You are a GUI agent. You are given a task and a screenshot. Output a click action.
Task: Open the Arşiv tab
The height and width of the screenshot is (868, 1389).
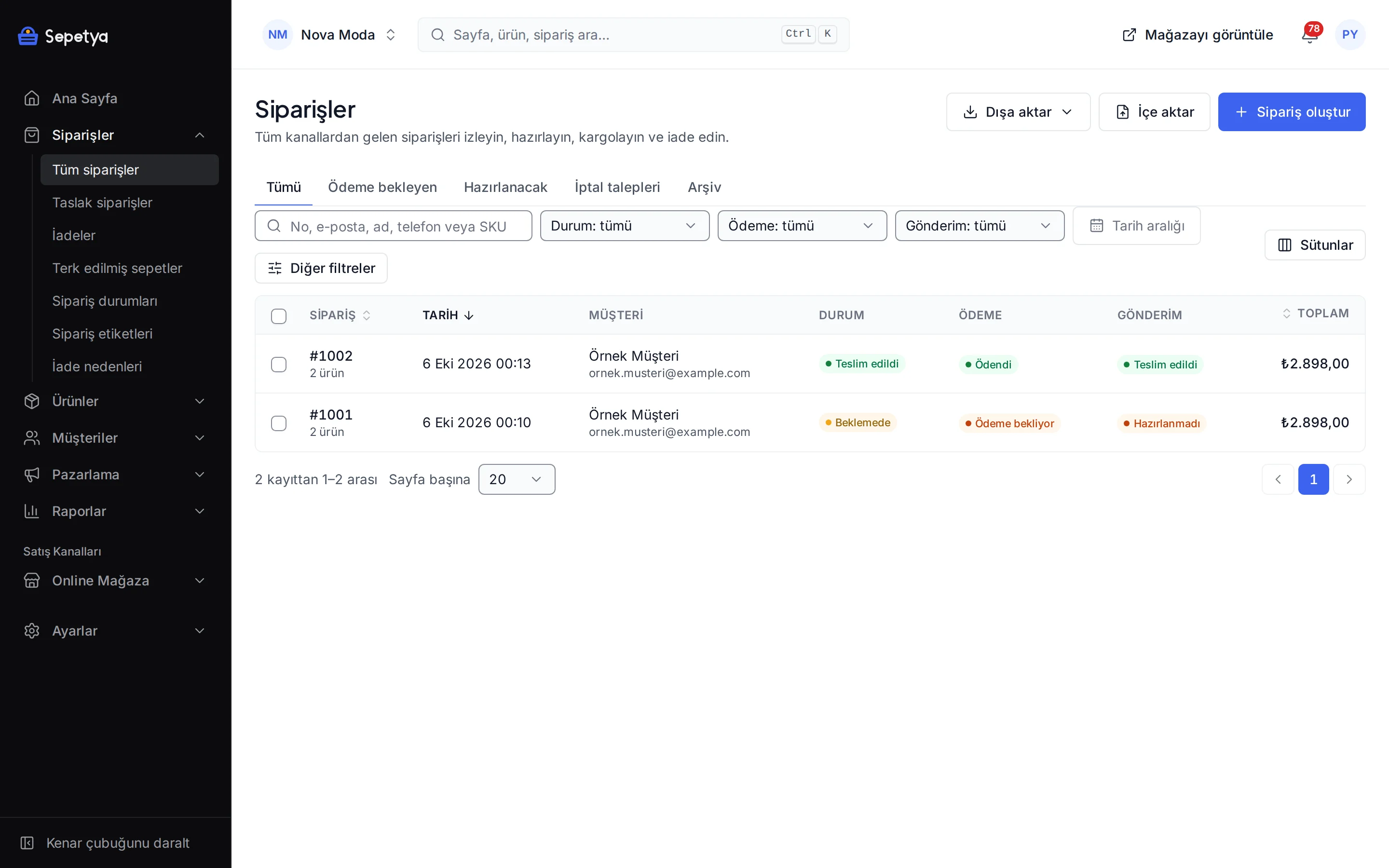tap(704, 187)
